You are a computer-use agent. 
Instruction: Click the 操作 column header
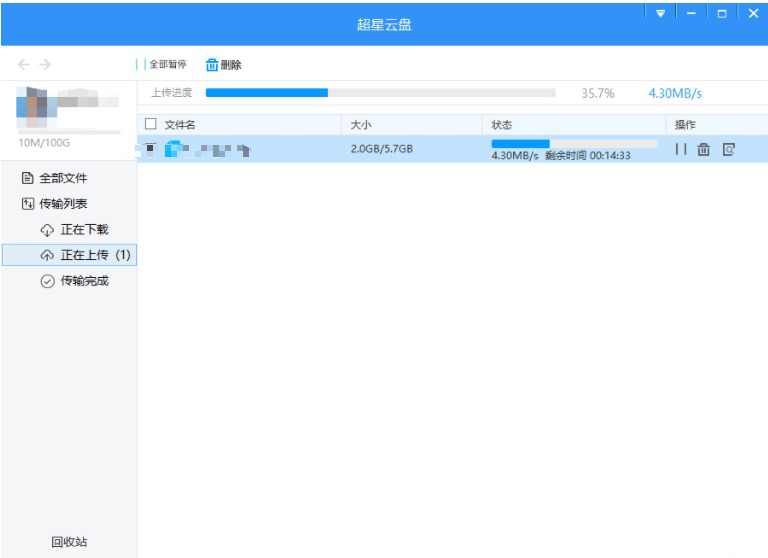pos(685,125)
